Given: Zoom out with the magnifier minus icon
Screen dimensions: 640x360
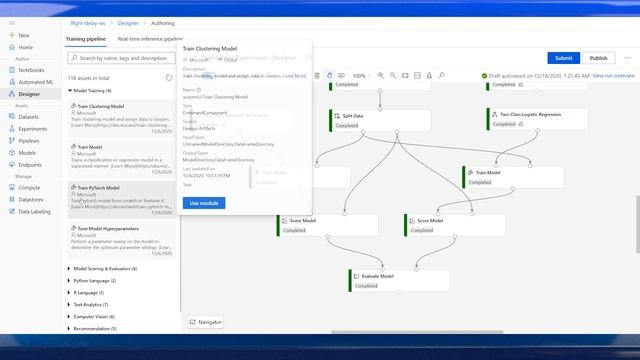Looking at the screenshot, I should click(x=393, y=76).
